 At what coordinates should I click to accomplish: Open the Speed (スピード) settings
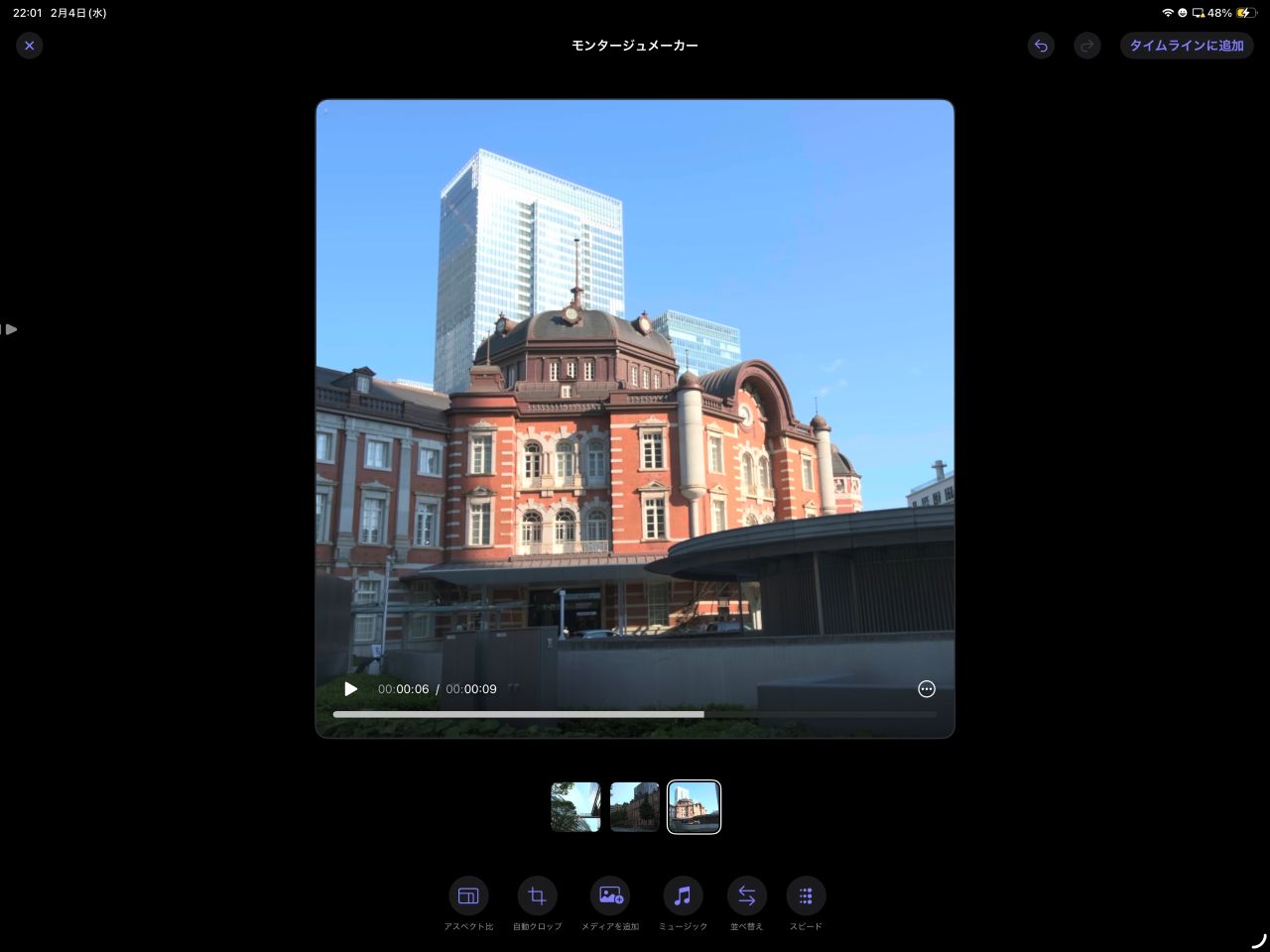[805, 896]
